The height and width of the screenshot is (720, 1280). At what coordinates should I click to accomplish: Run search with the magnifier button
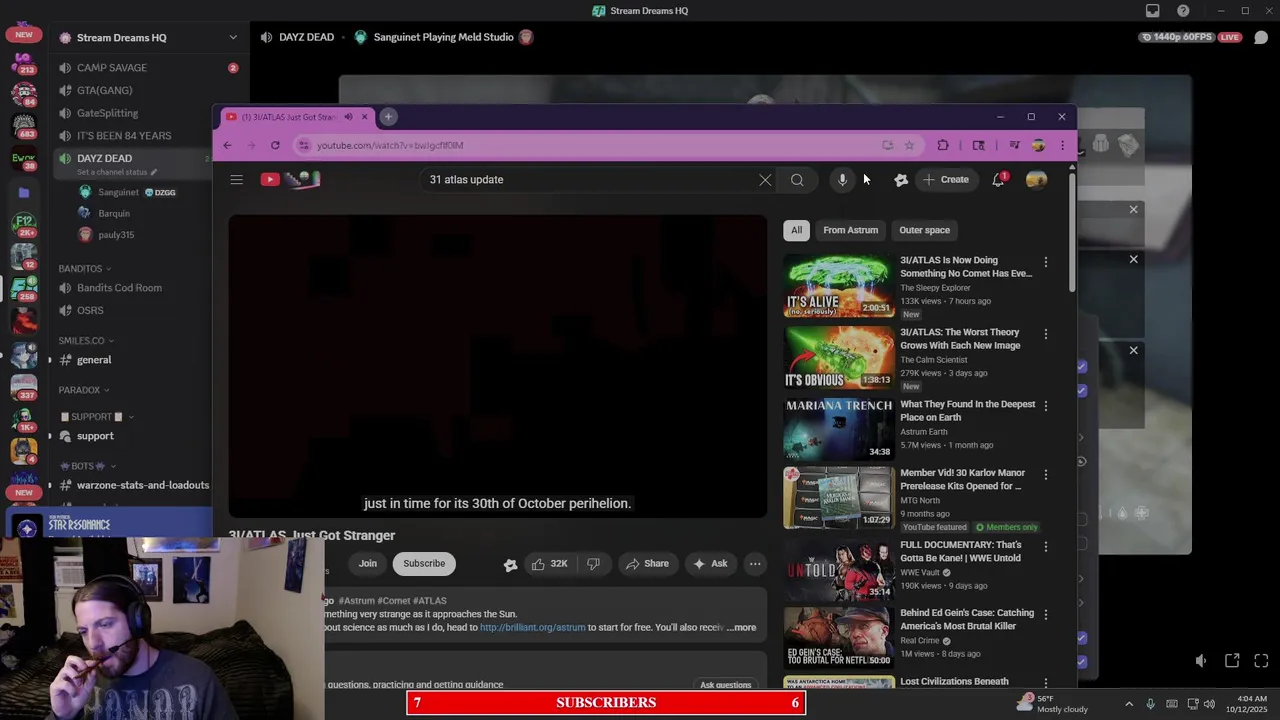tap(797, 180)
